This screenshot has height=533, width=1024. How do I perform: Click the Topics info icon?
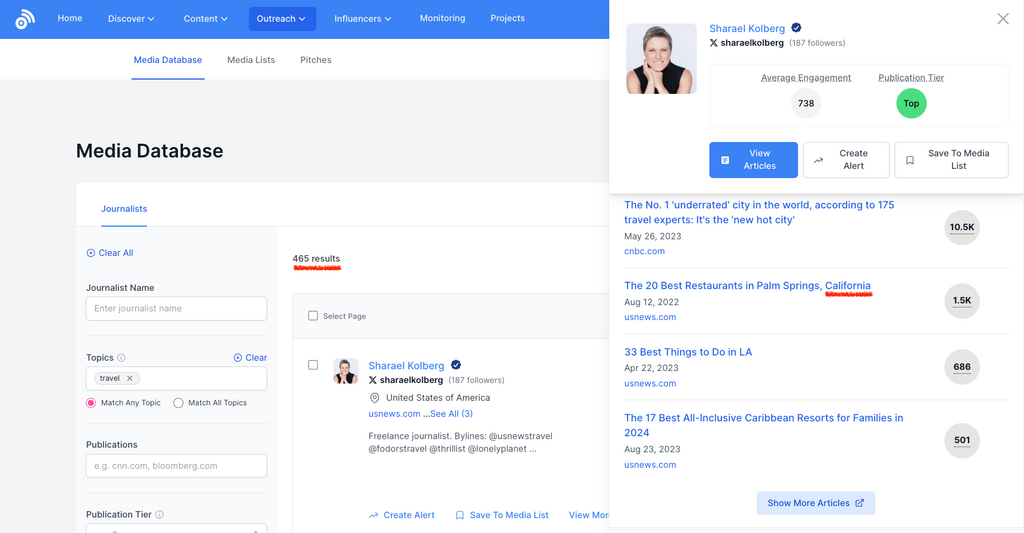[x=121, y=358]
